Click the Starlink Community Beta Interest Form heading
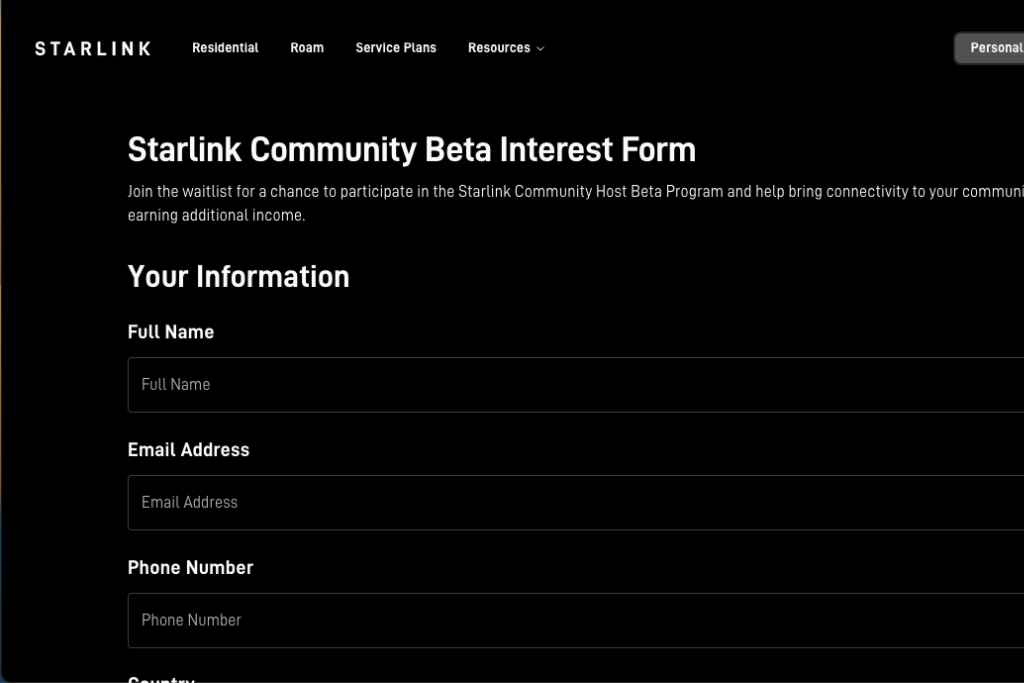Image resolution: width=1024 pixels, height=683 pixels. (x=412, y=150)
